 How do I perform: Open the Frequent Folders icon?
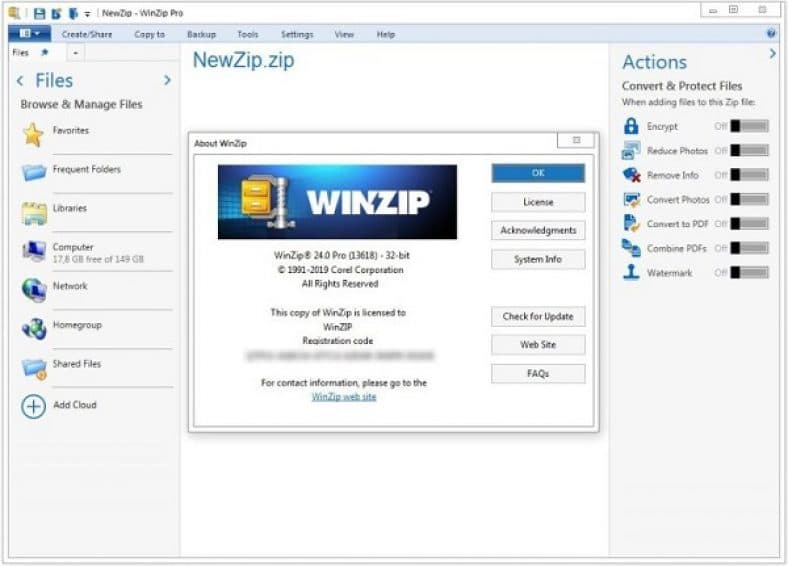[34, 172]
